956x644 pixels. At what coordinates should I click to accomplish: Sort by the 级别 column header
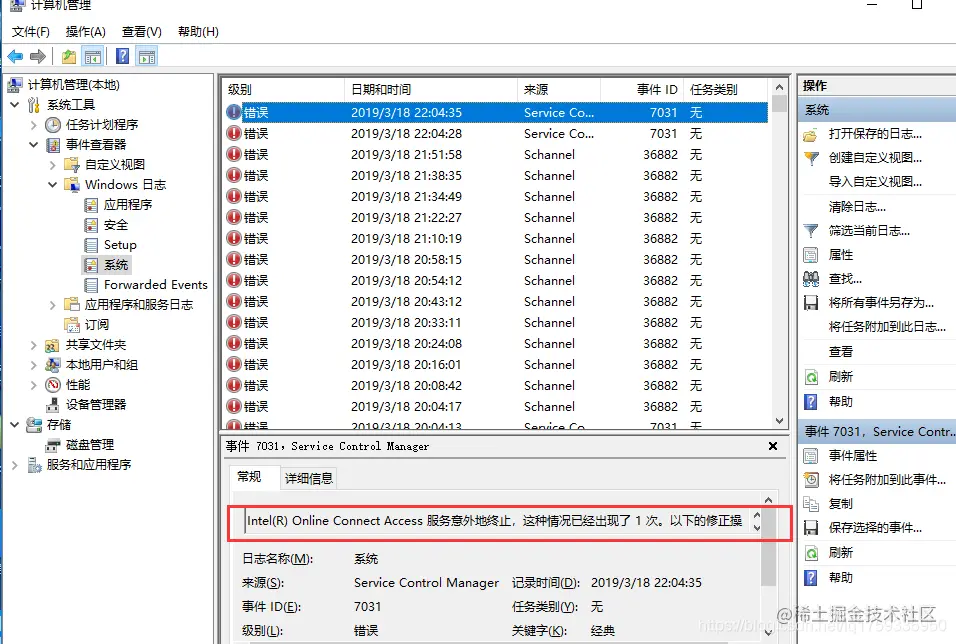click(x=283, y=90)
